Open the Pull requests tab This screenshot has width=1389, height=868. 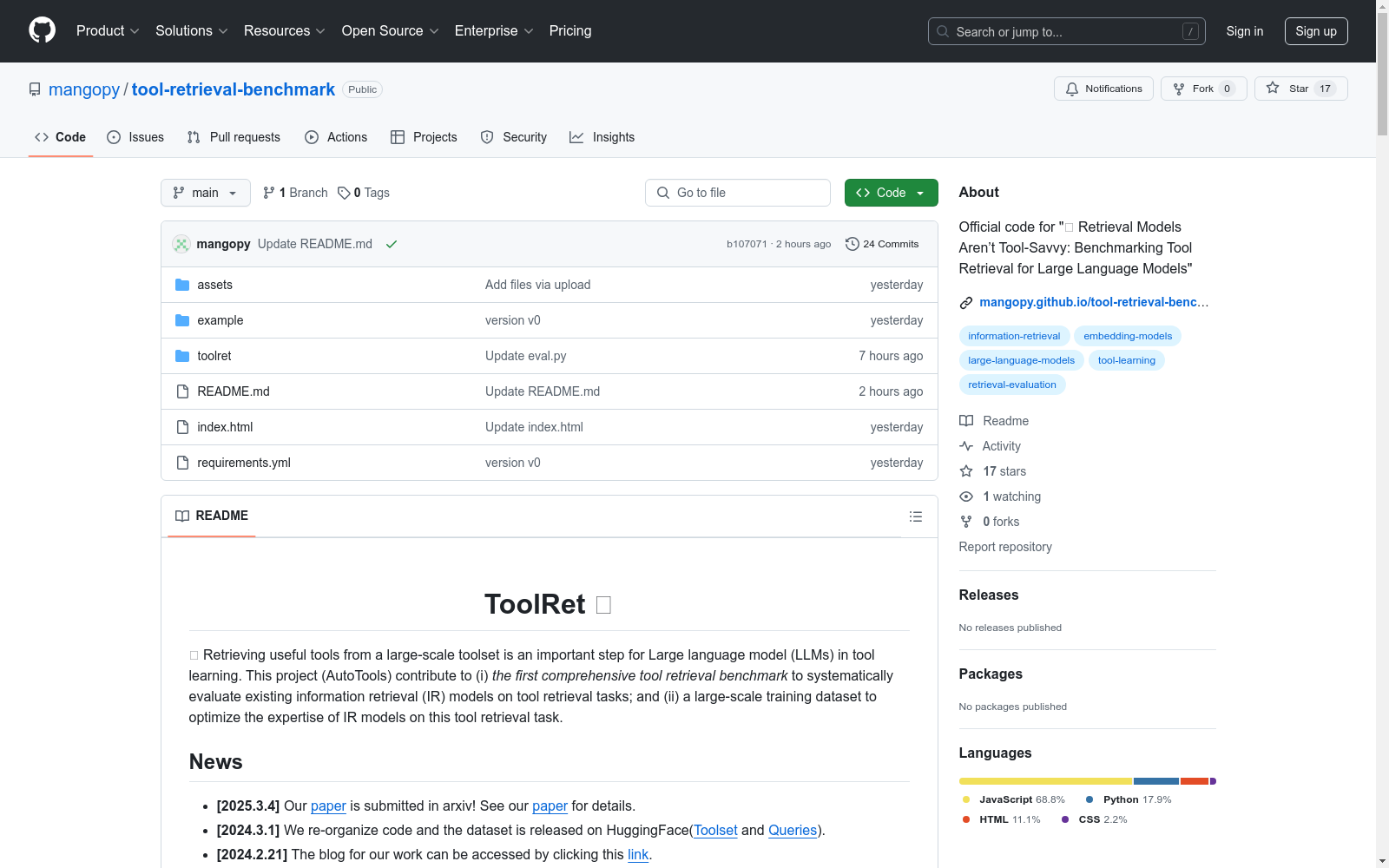tap(234, 137)
